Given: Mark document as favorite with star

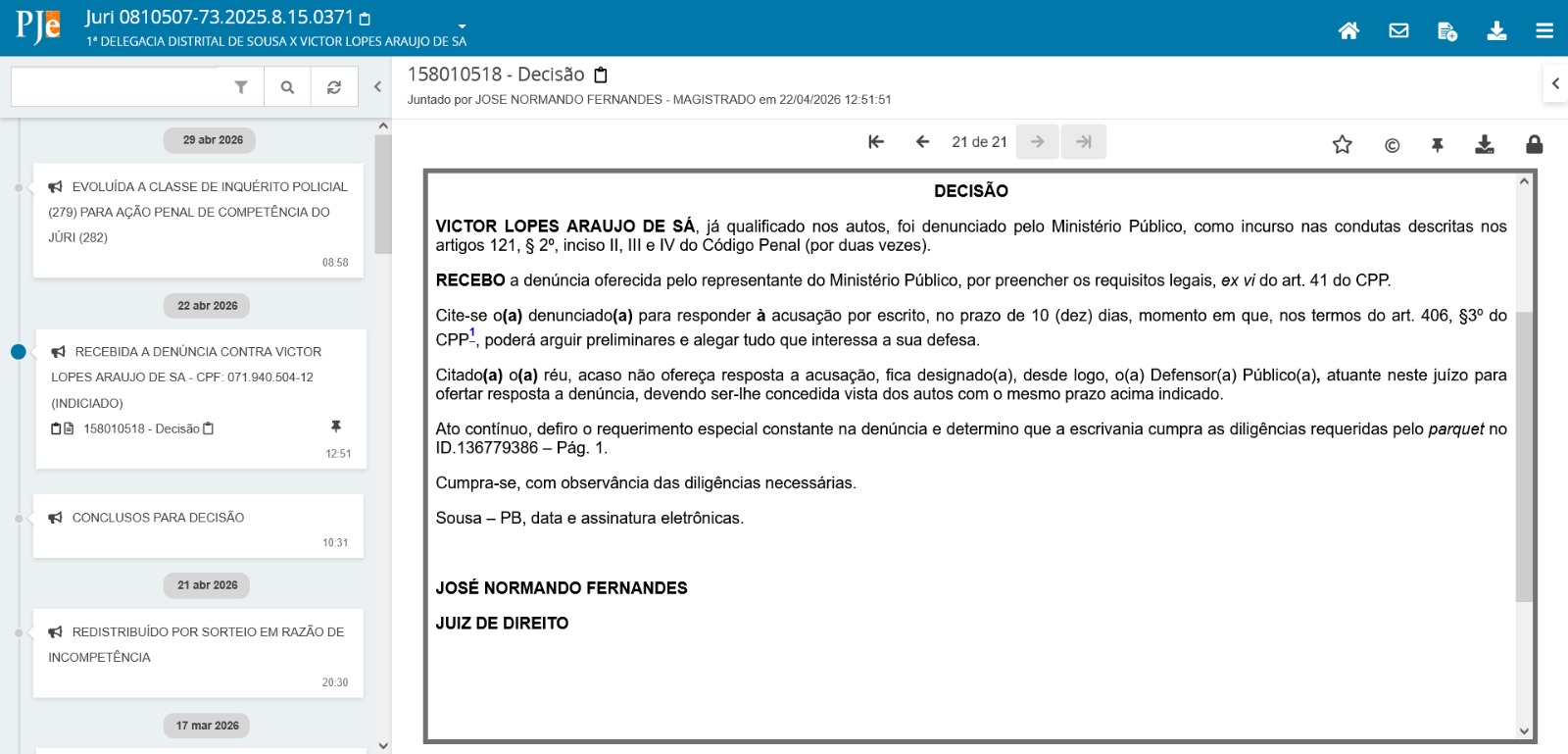Looking at the screenshot, I should click(x=1342, y=145).
